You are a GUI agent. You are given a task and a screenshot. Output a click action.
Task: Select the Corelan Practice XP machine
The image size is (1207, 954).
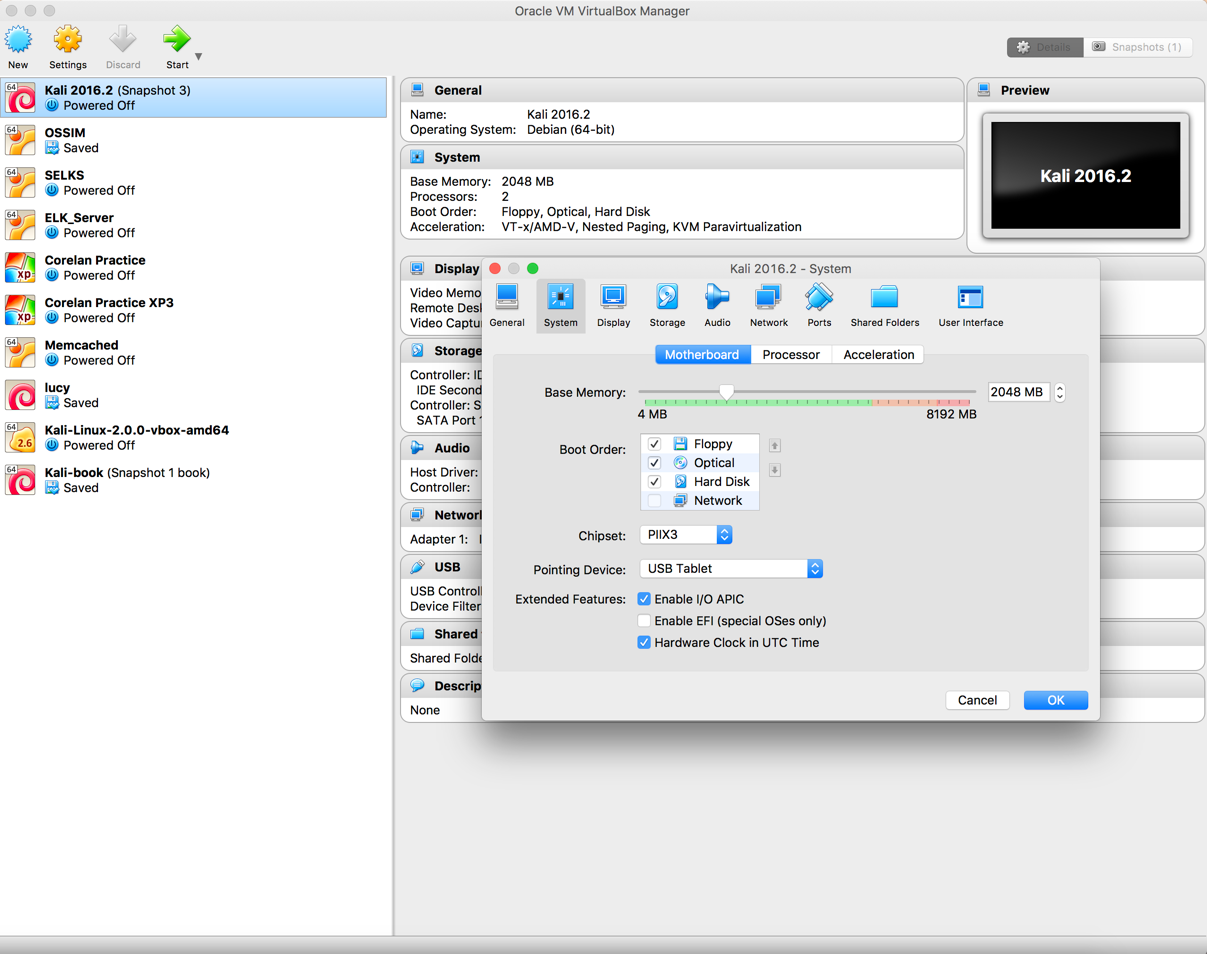point(194,268)
